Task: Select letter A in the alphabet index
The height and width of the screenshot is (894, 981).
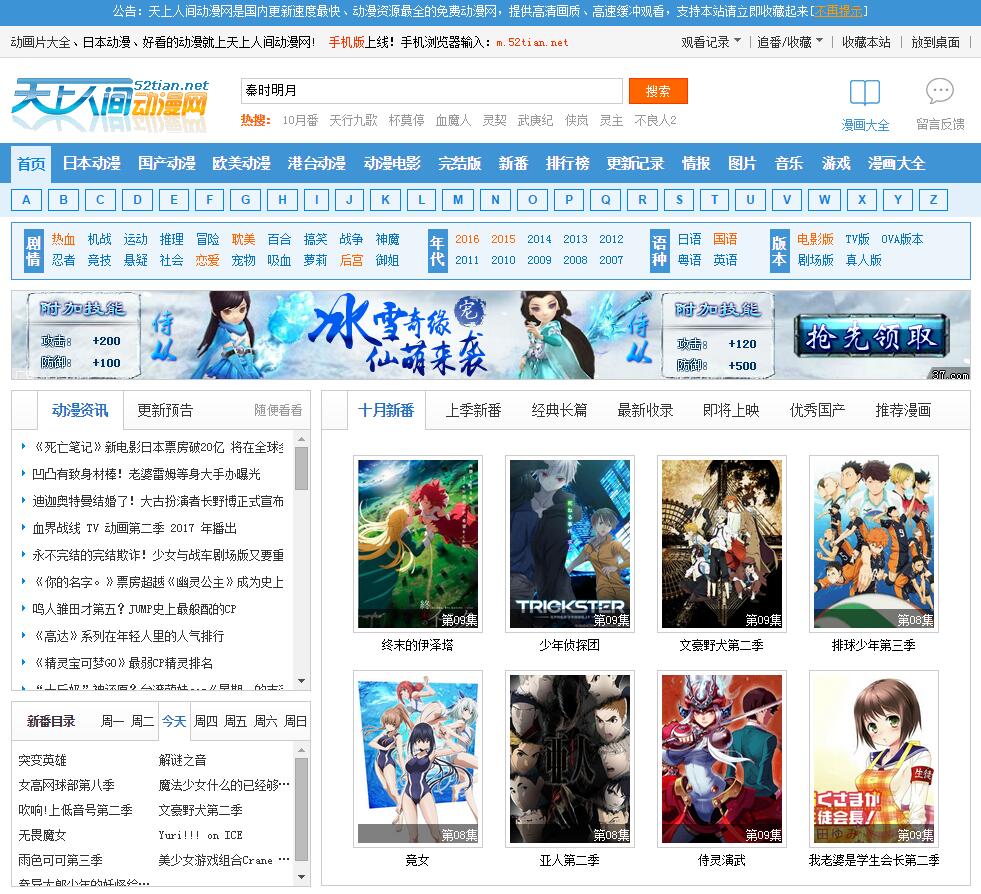Action: (x=26, y=200)
